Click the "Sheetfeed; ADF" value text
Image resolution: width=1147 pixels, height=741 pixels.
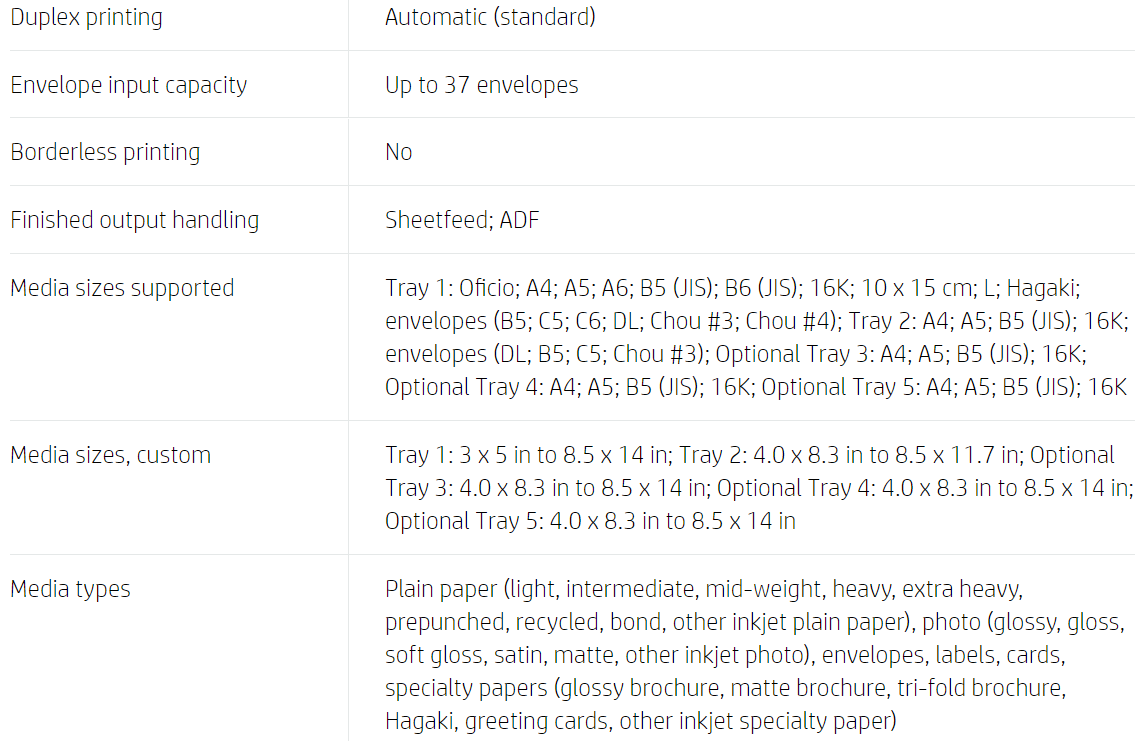coord(461,220)
